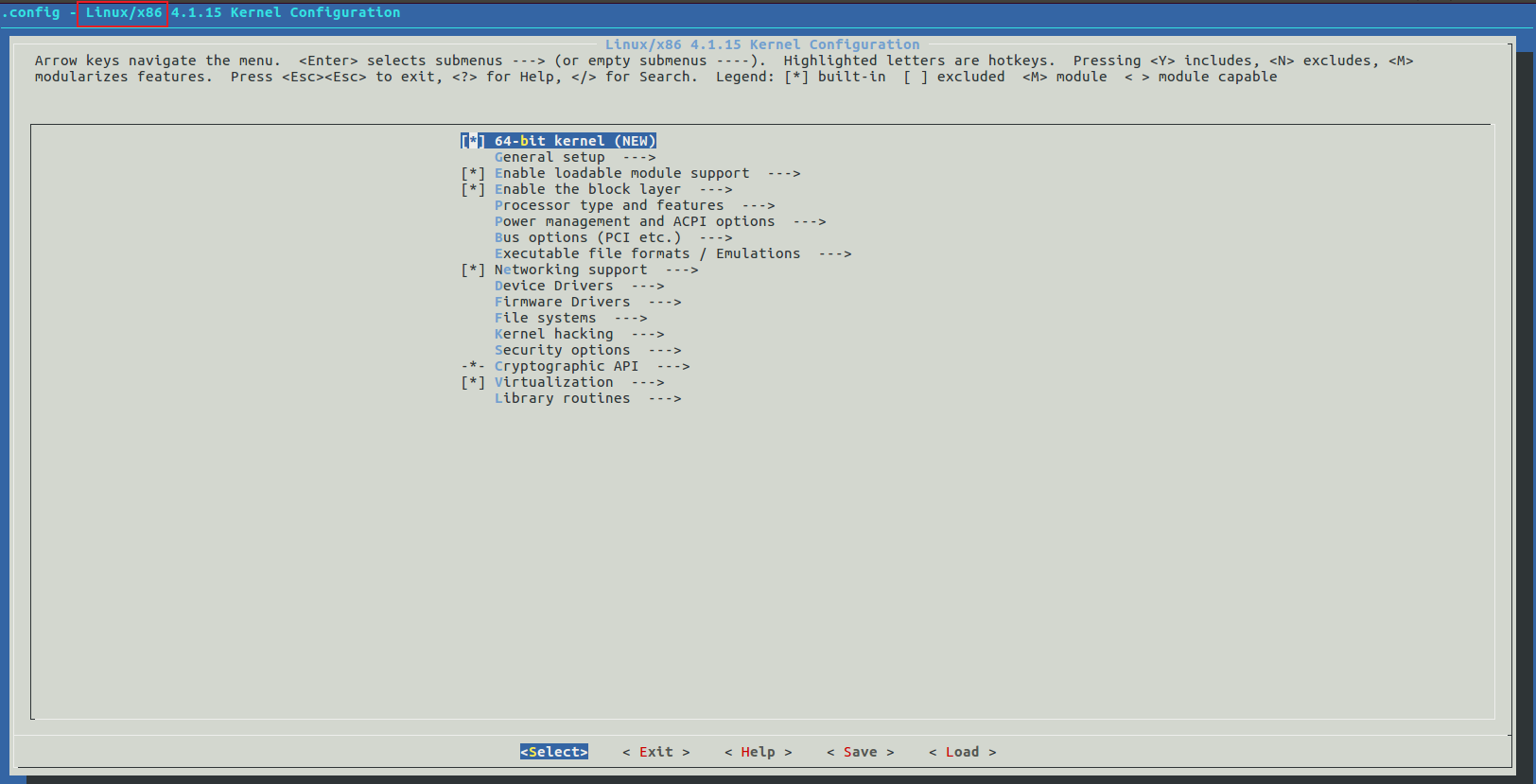Image resolution: width=1536 pixels, height=784 pixels.
Task: Toggle Virtualization checkbox
Action: point(473,382)
